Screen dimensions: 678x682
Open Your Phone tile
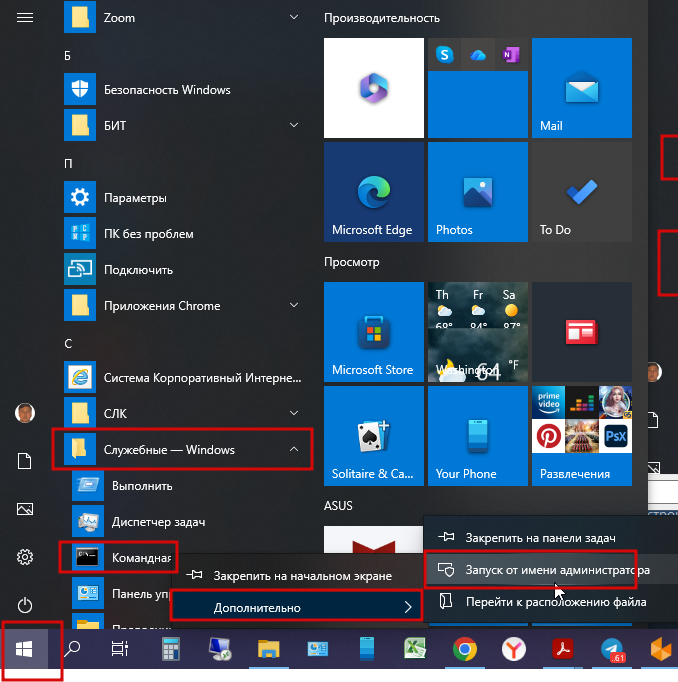point(478,436)
